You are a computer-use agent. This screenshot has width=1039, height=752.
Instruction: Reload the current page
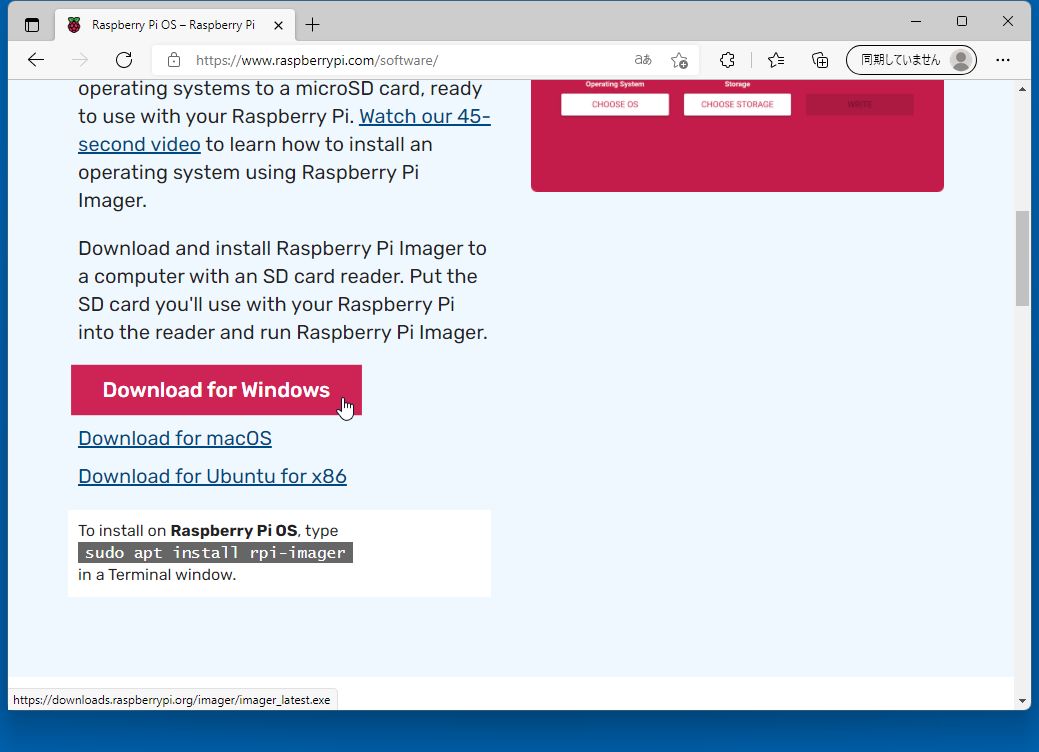(124, 60)
